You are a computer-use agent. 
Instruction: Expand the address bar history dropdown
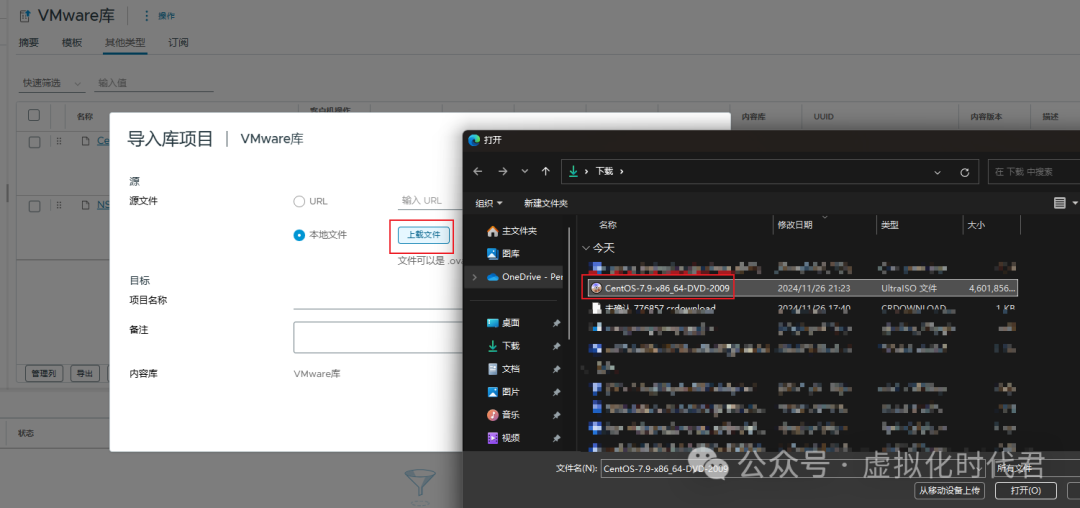coord(937,172)
